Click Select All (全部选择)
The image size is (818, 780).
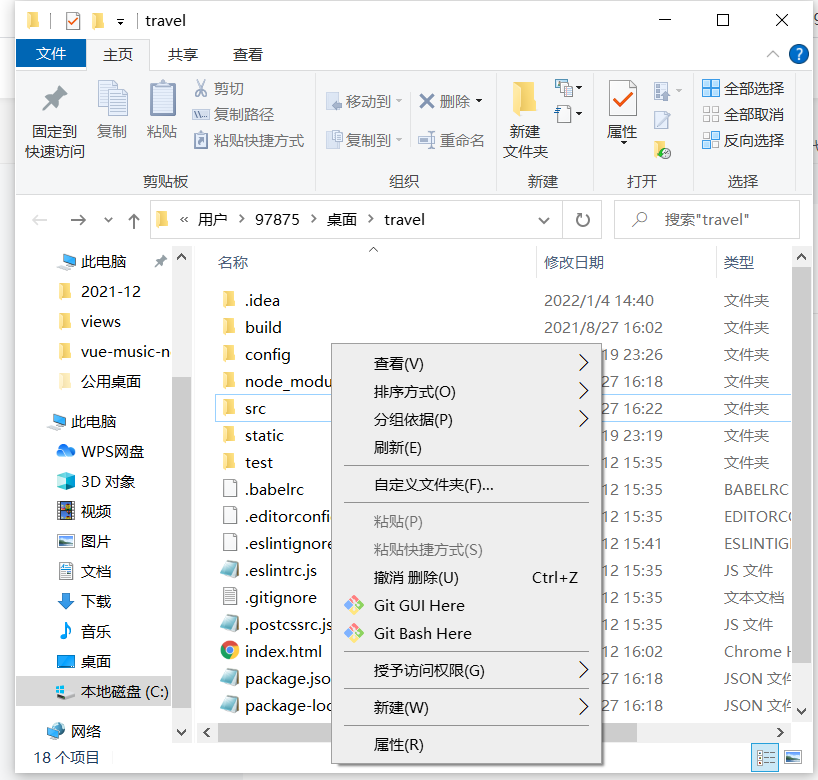(743, 88)
